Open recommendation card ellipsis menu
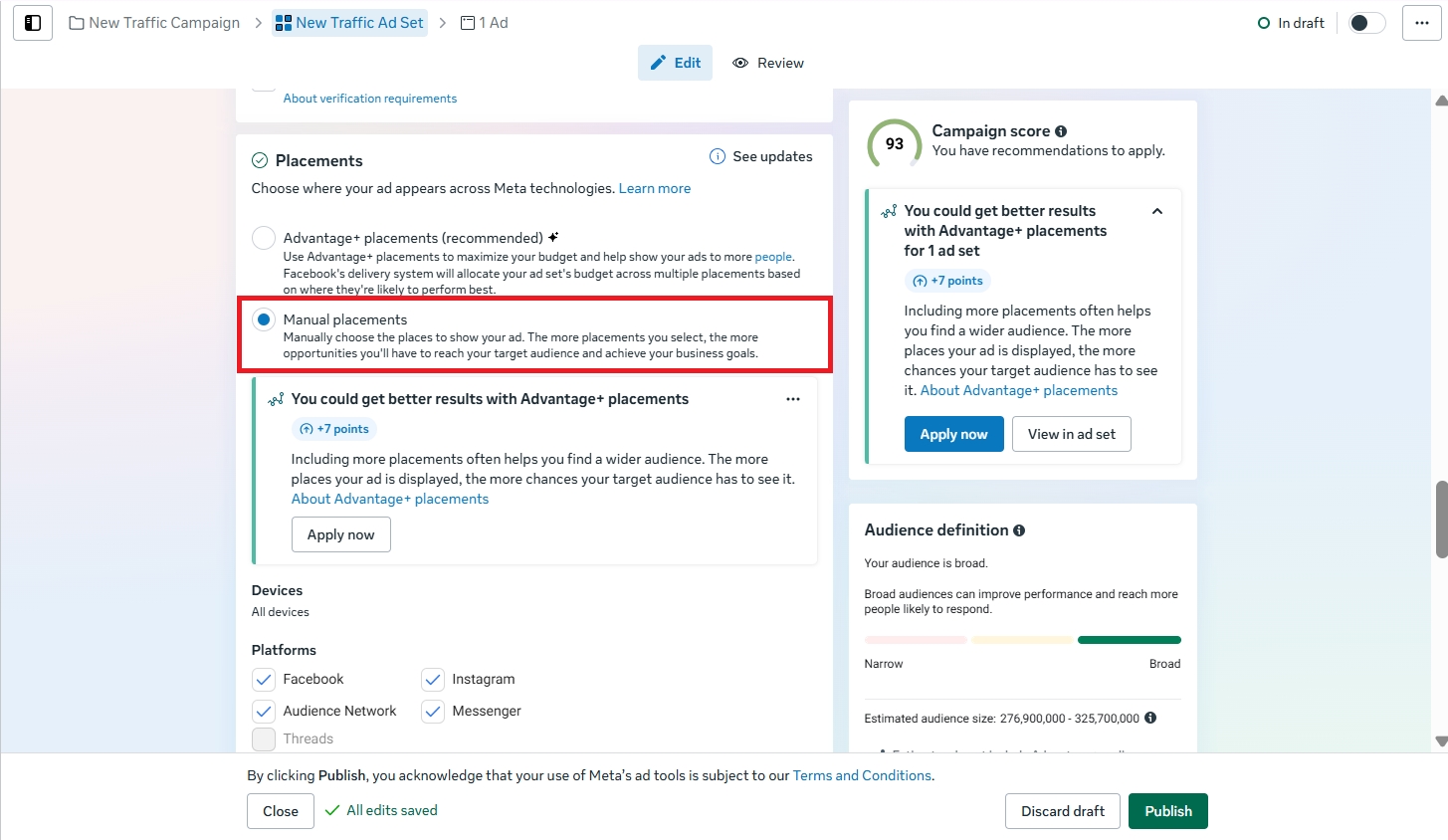This screenshot has height=840, width=1448. tap(793, 399)
